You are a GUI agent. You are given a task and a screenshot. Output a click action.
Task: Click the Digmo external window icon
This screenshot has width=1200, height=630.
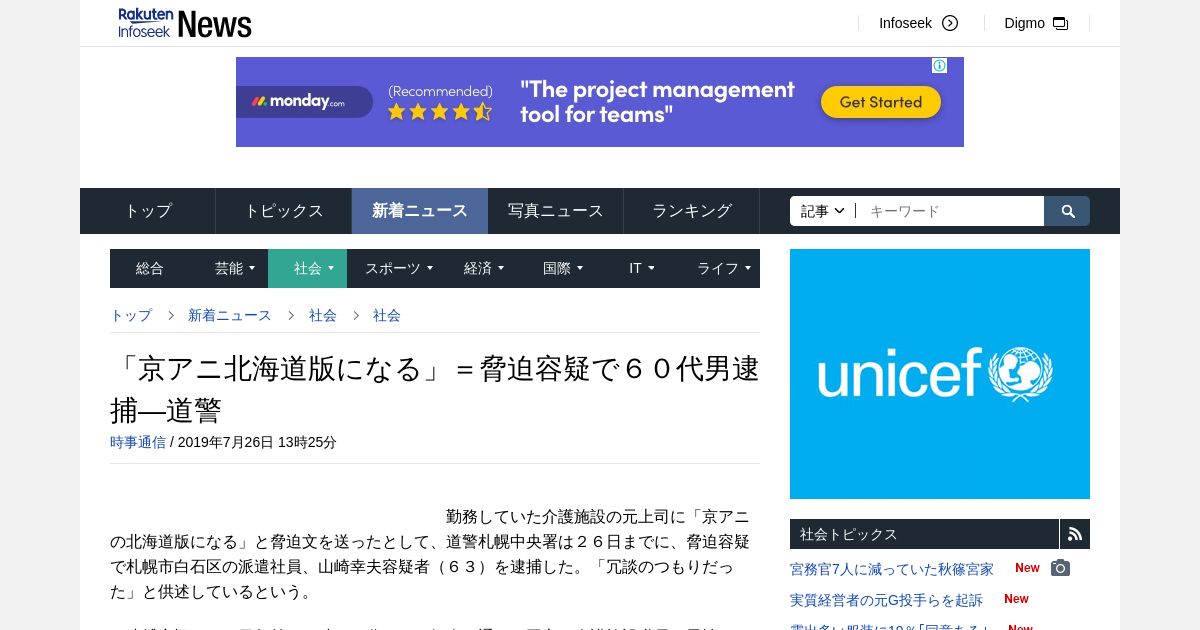[x=1060, y=23]
